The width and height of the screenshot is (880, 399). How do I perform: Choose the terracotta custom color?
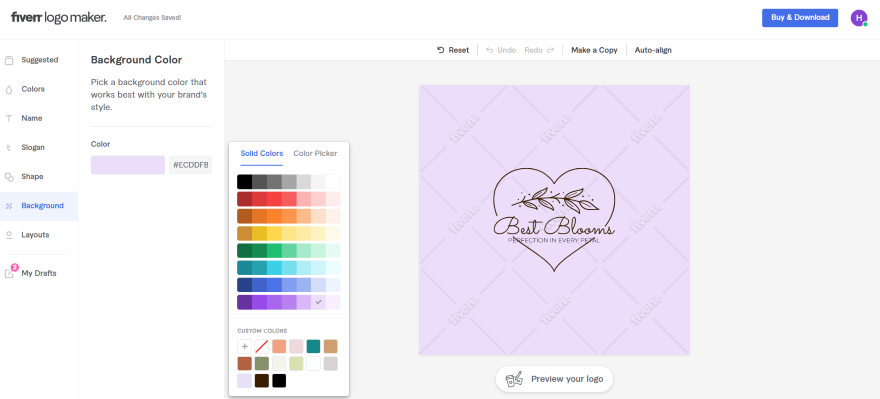pyautogui.click(x=244, y=364)
